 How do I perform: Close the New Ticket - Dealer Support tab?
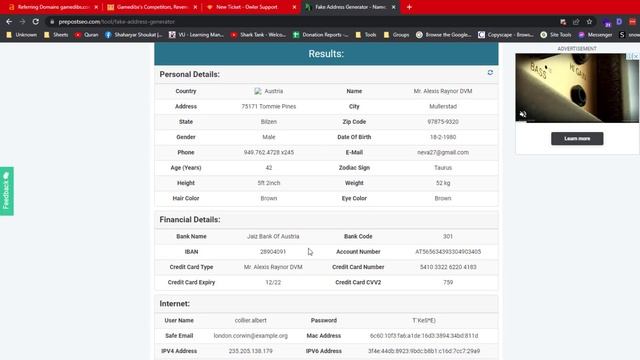(294, 7)
